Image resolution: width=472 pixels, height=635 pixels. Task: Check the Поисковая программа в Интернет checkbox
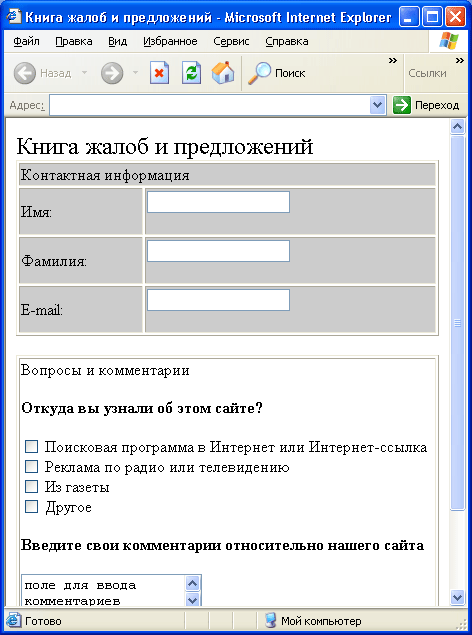pyautogui.click(x=31, y=447)
